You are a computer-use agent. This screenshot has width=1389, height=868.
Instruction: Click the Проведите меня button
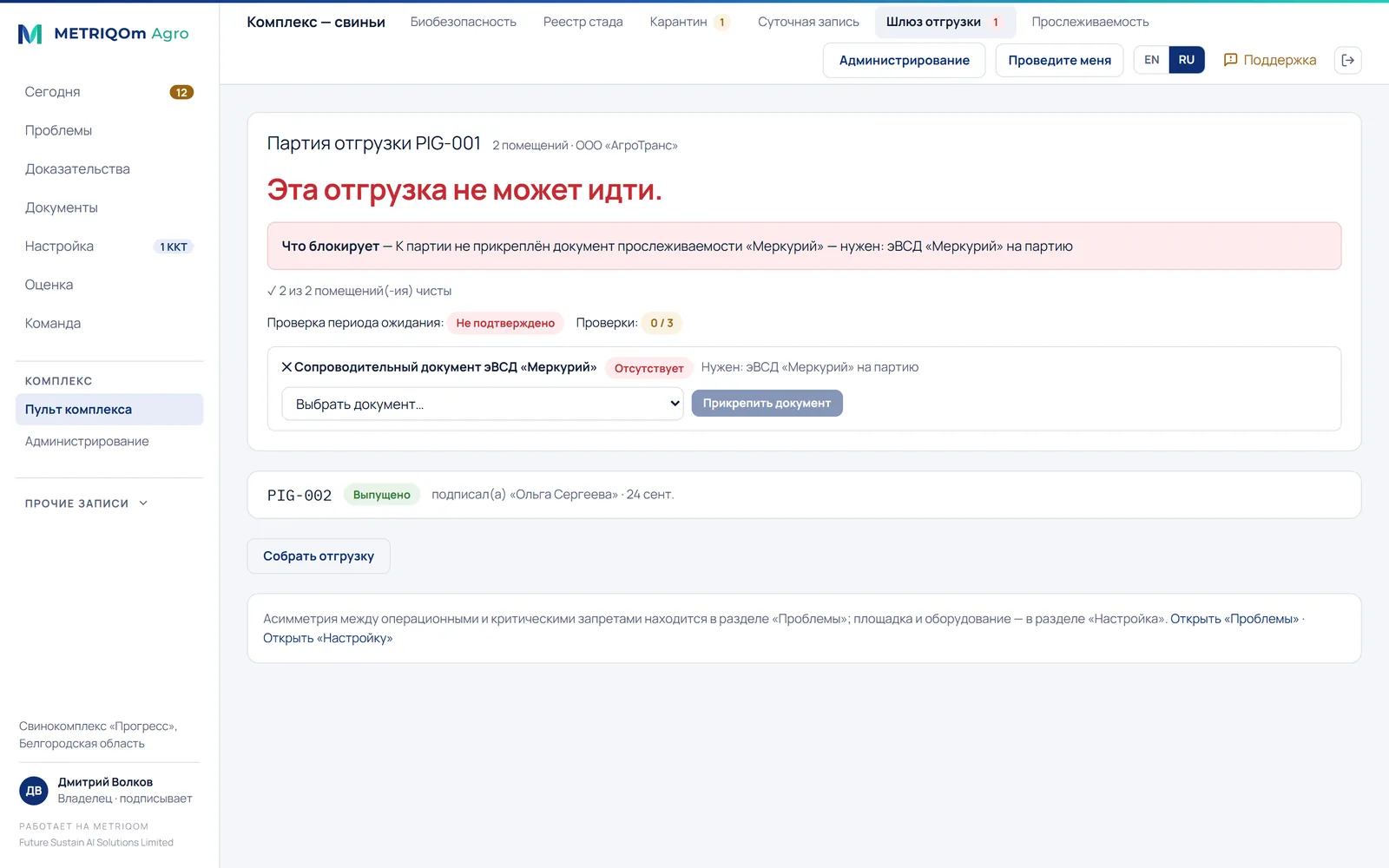point(1059,60)
